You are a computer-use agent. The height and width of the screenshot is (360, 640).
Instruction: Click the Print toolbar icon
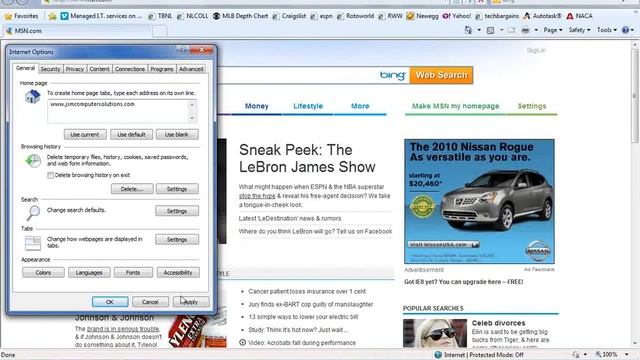(526, 30)
